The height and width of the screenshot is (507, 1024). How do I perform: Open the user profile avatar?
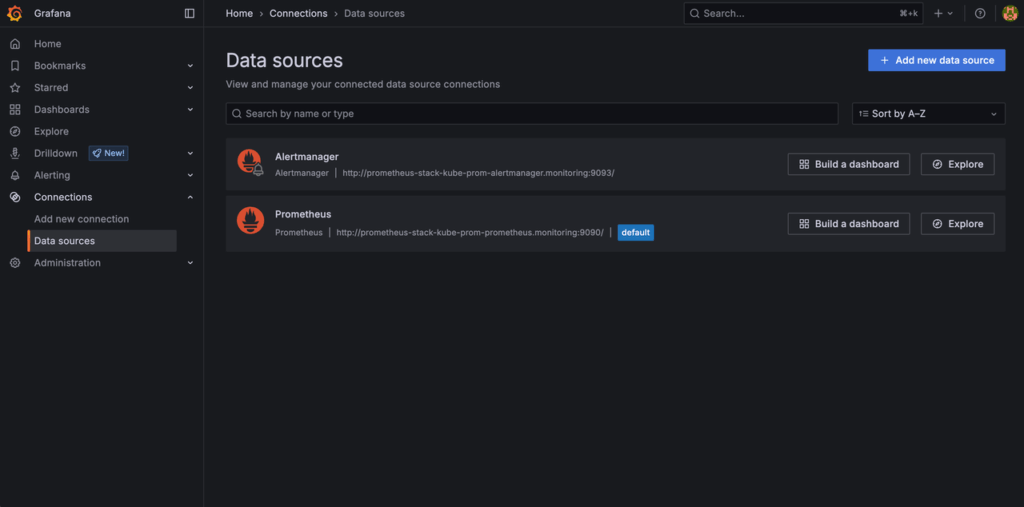point(1010,13)
